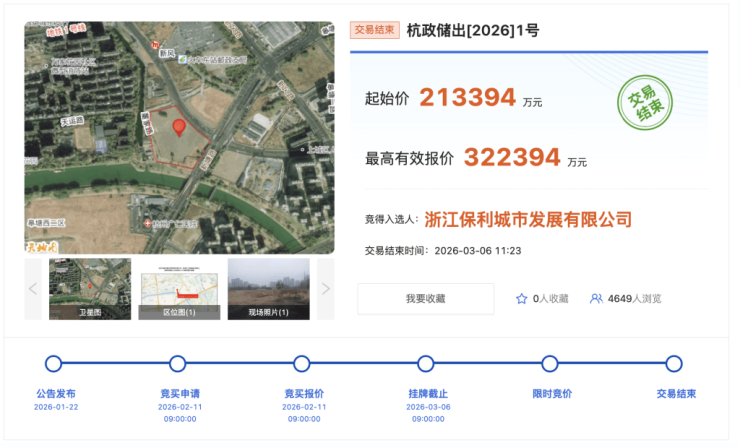Show previous thumbnails with left arrow

click(33, 289)
